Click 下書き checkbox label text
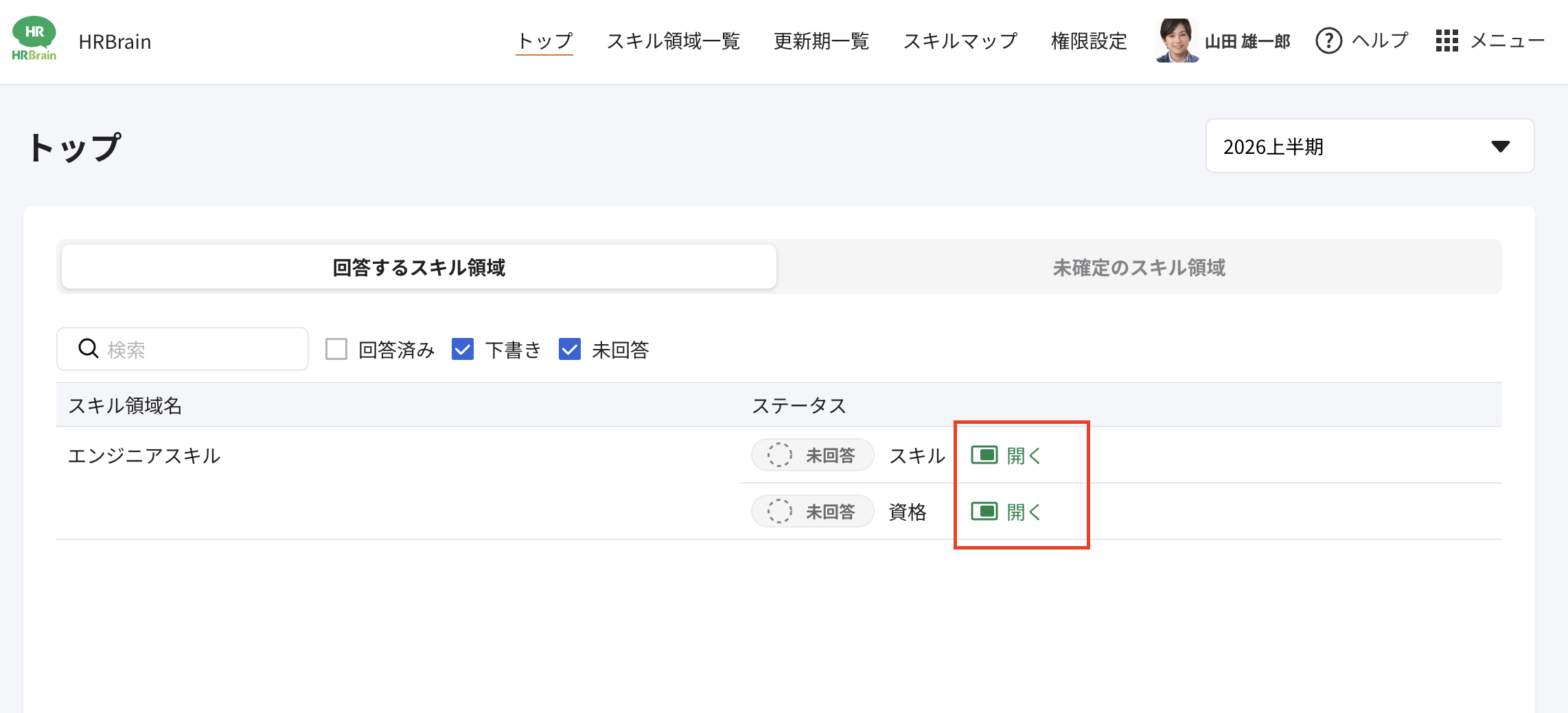This screenshot has height=713, width=1568. (514, 350)
